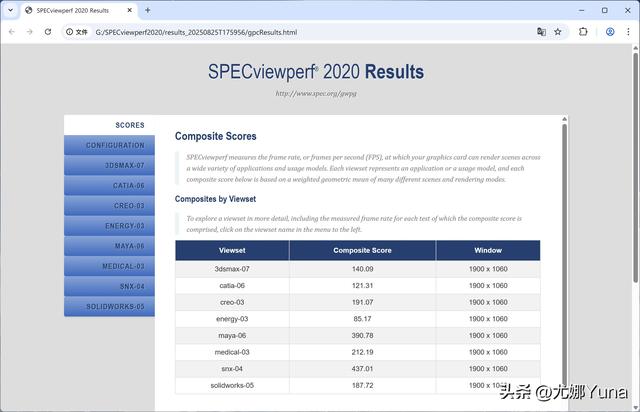The image size is (640, 412).
Task: Click the Viewset column header
Action: pyautogui.click(x=232, y=250)
